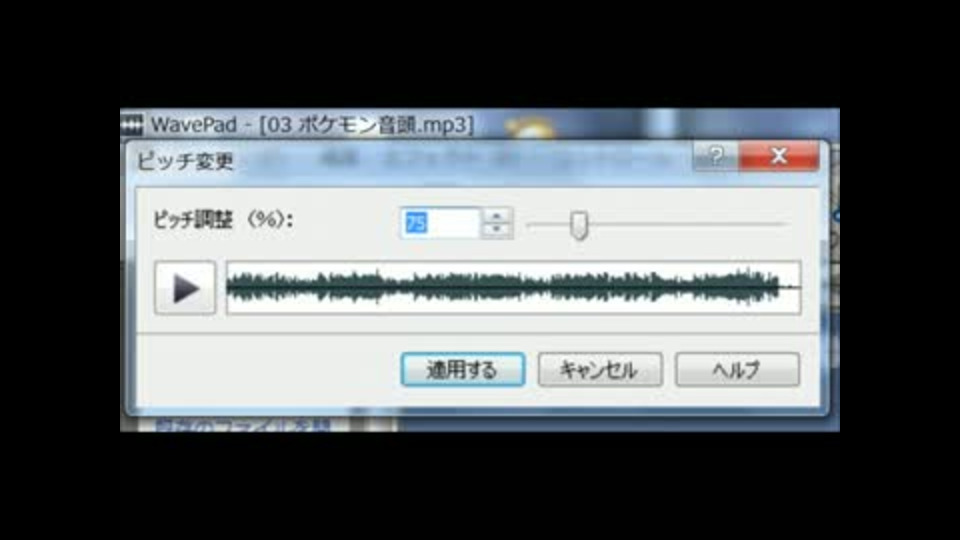Click the pitch percent input field
The width and height of the screenshot is (960, 540).
coord(440,223)
